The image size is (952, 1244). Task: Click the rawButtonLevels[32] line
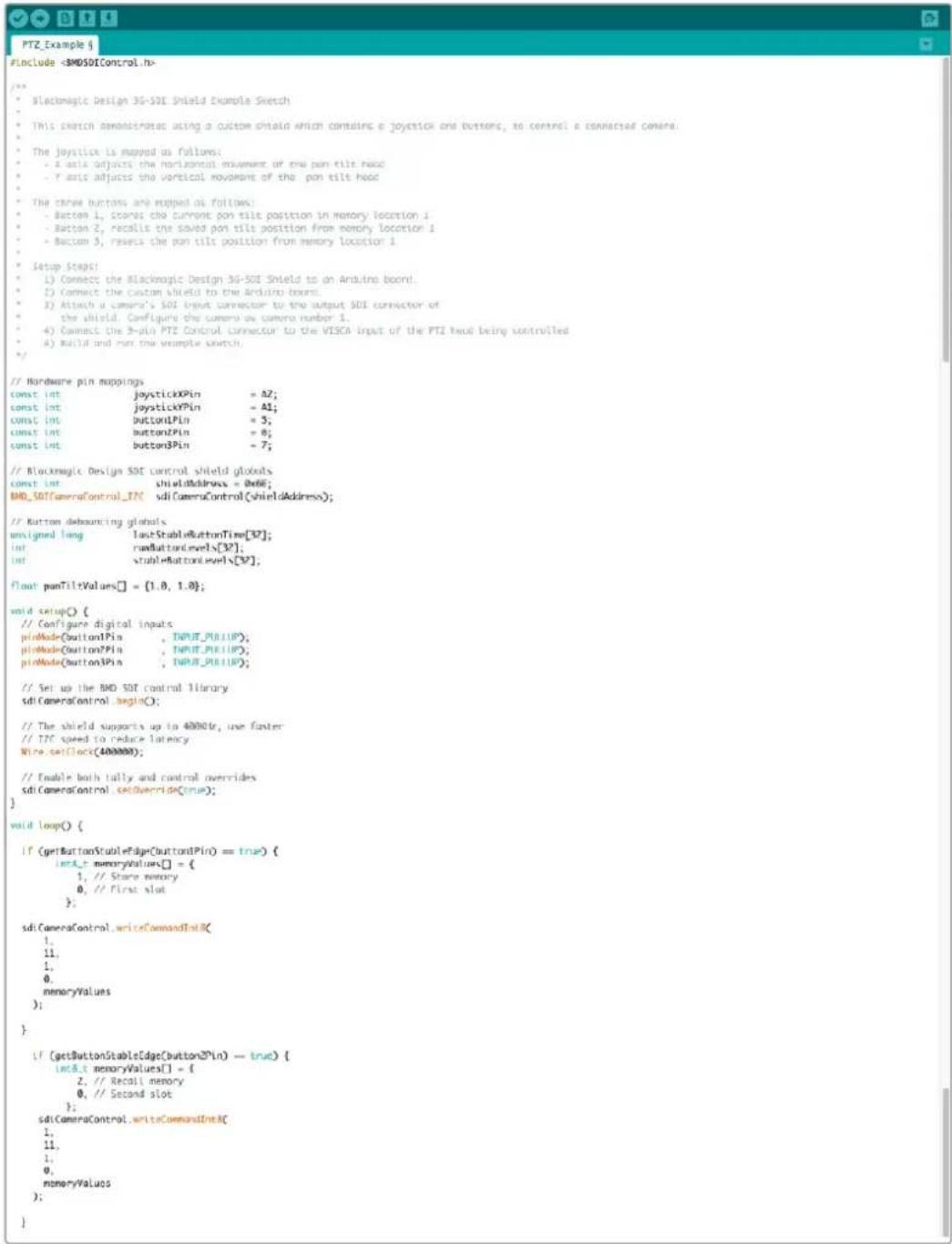(127, 548)
